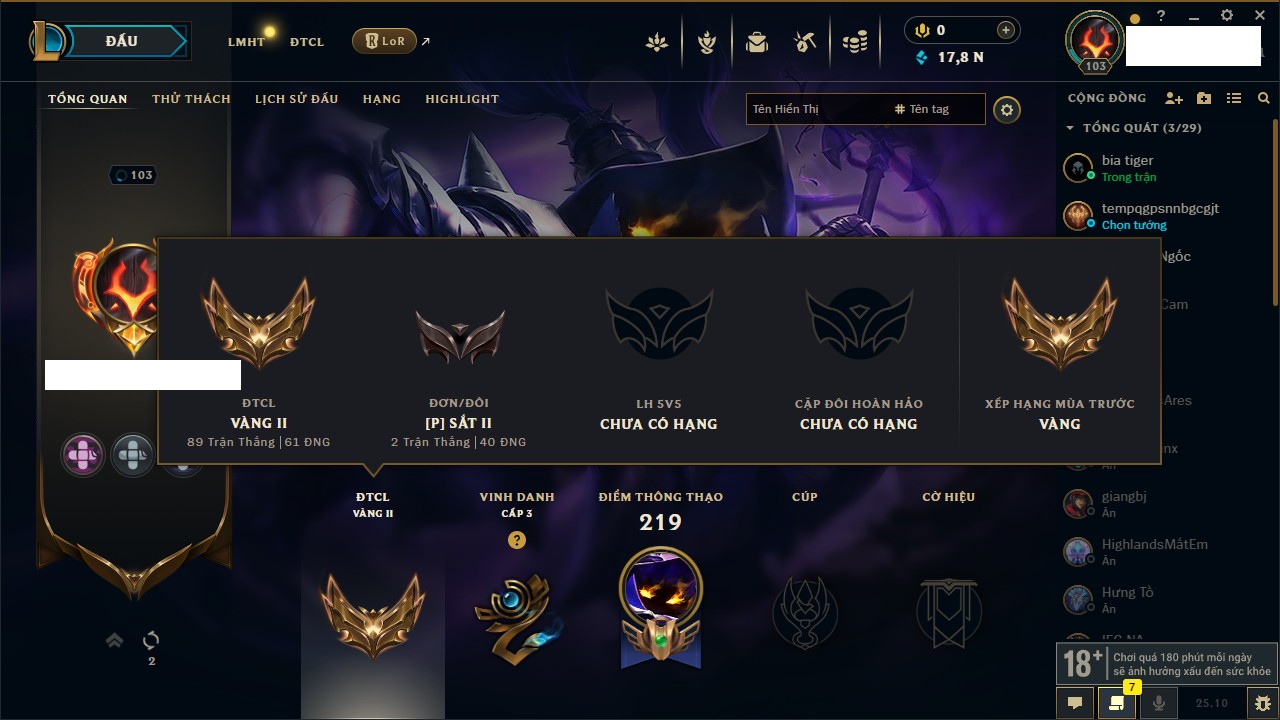The image size is (1280, 720).
Task: Open the Store coins icon
Action: 854,42
